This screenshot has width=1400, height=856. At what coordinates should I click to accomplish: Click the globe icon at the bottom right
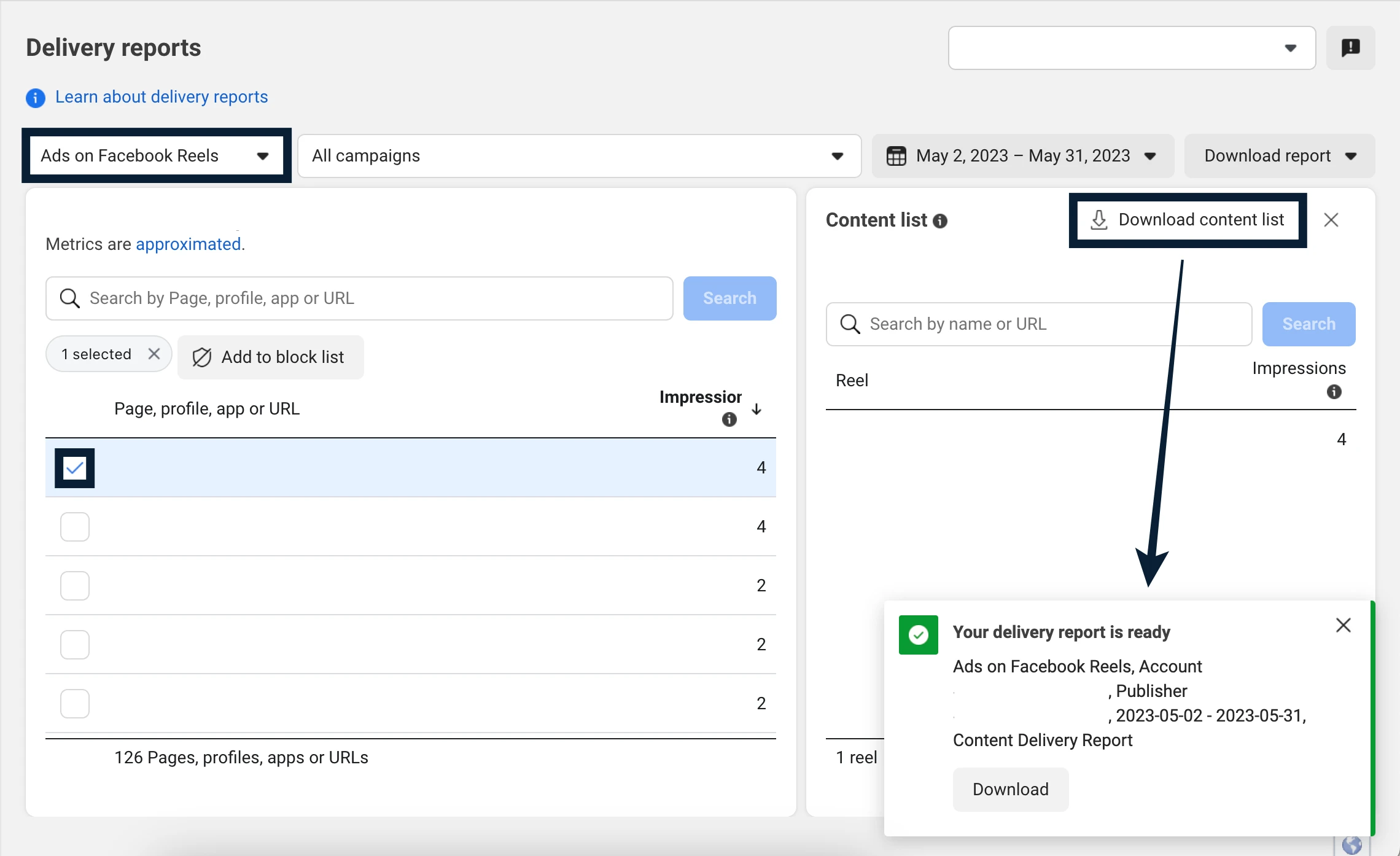(1351, 846)
